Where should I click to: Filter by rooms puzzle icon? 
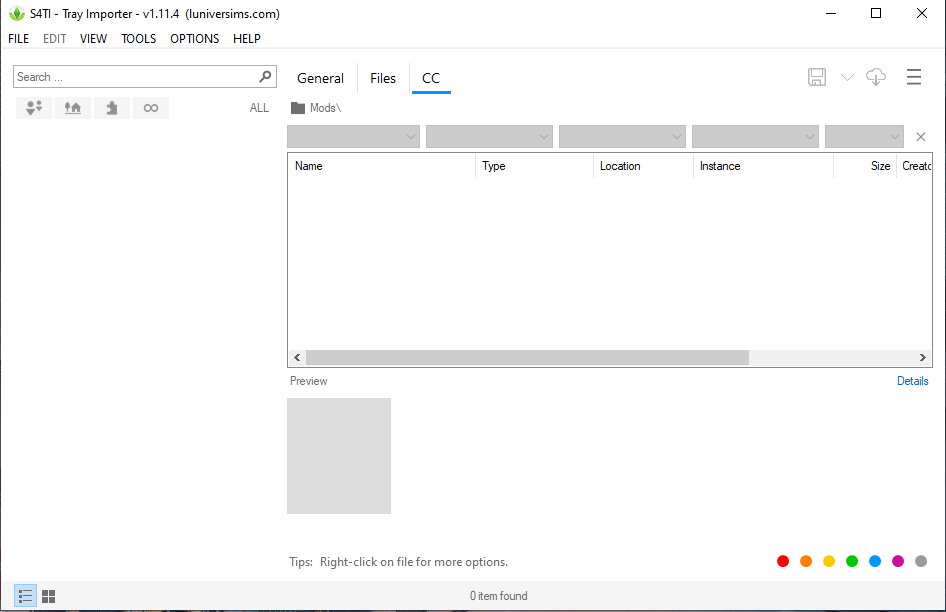[112, 108]
